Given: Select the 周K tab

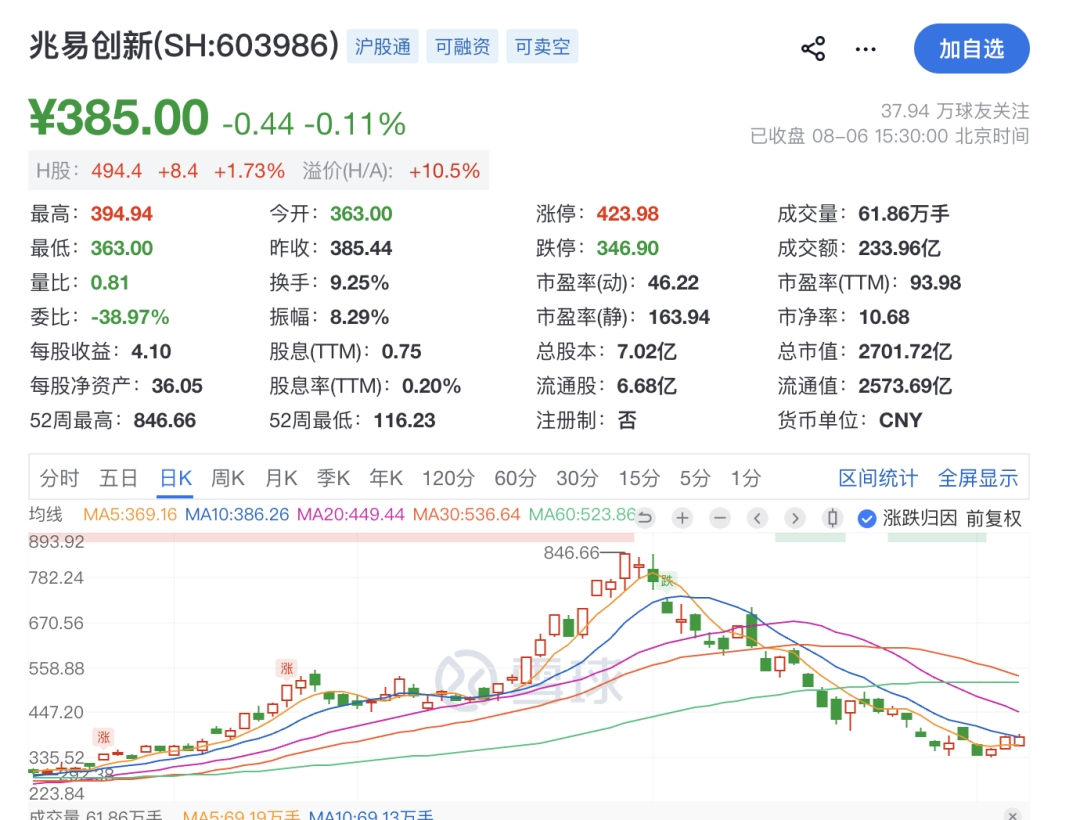Looking at the screenshot, I should [x=228, y=478].
